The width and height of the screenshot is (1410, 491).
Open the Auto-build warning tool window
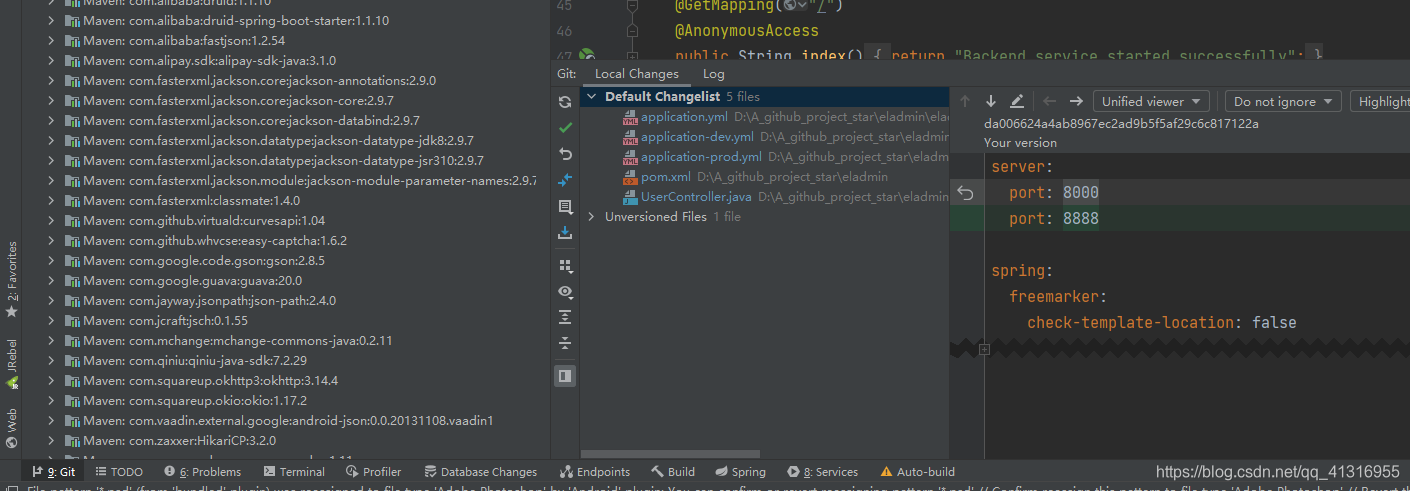(x=917, y=472)
